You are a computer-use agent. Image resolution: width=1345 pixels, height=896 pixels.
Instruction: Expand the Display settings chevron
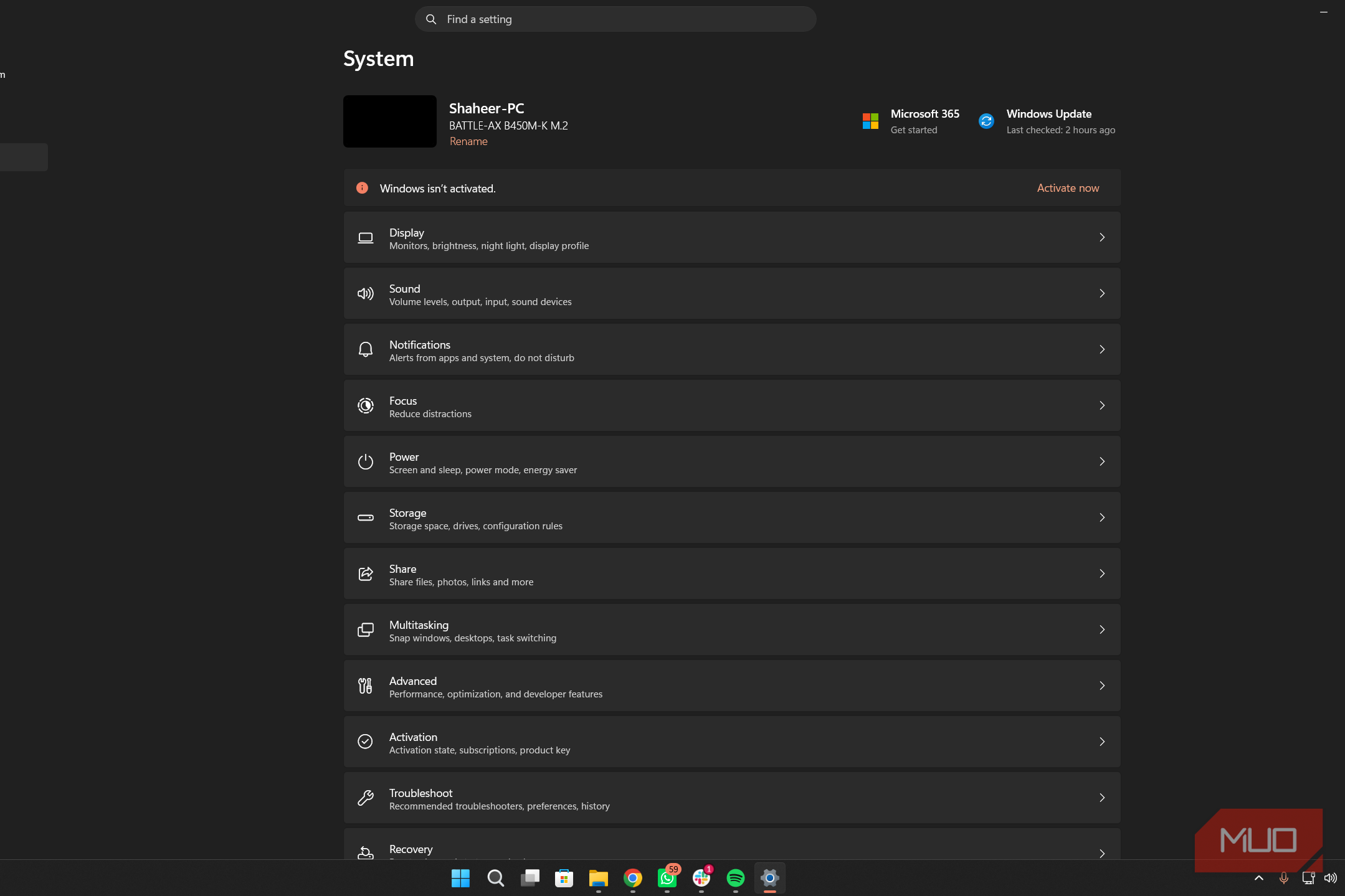[x=1102, y=237]
